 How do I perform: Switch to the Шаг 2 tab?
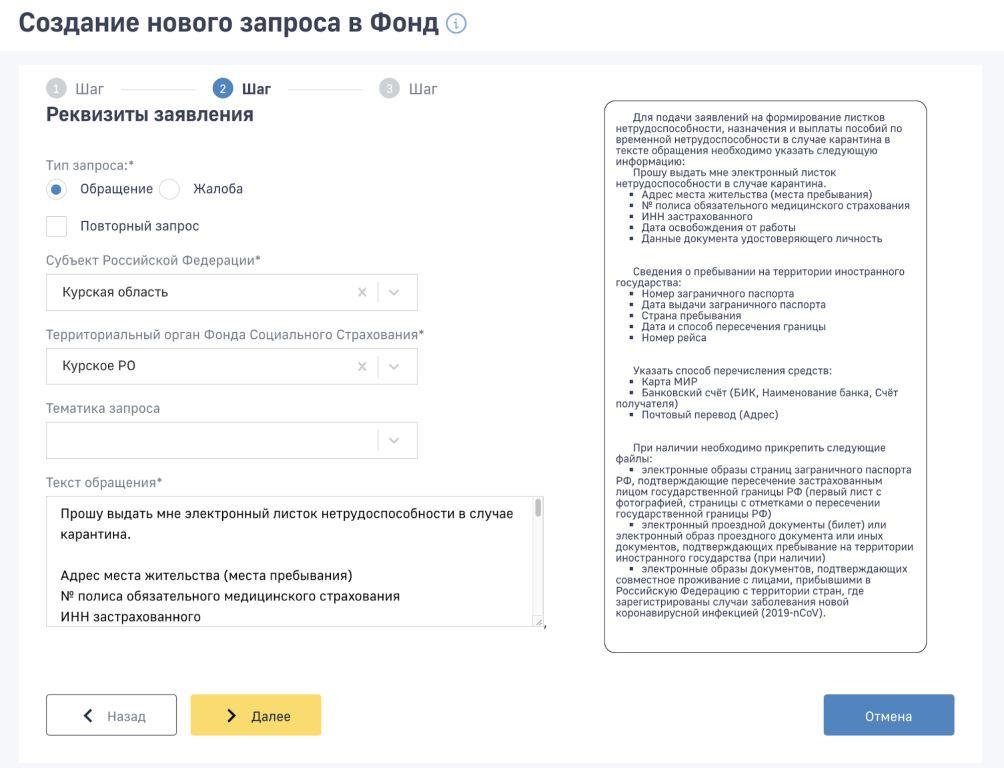258,89
